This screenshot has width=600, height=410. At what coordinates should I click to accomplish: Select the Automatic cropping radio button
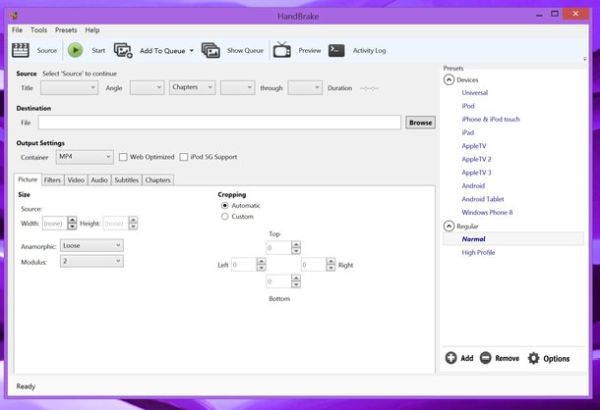click(x=225, y=206)
